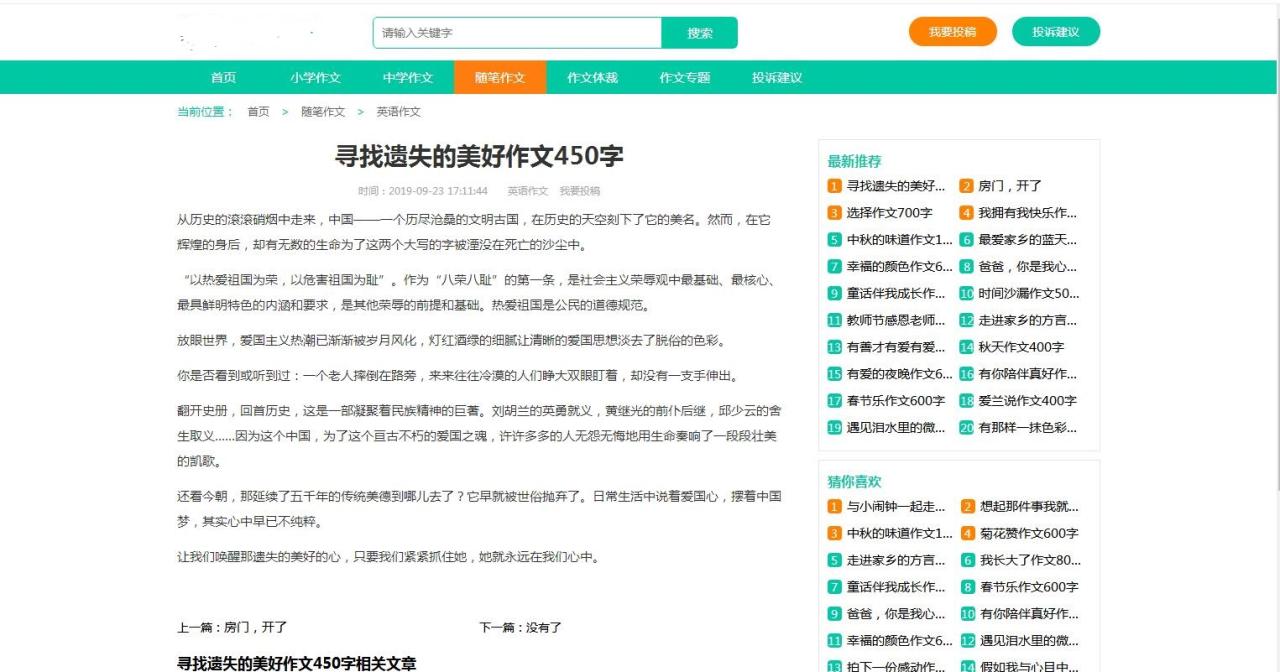Open 中秋的味道作文 in the 最新推荐 list
Viewport: 1280px width, 672px height.
tap(899, 240)
